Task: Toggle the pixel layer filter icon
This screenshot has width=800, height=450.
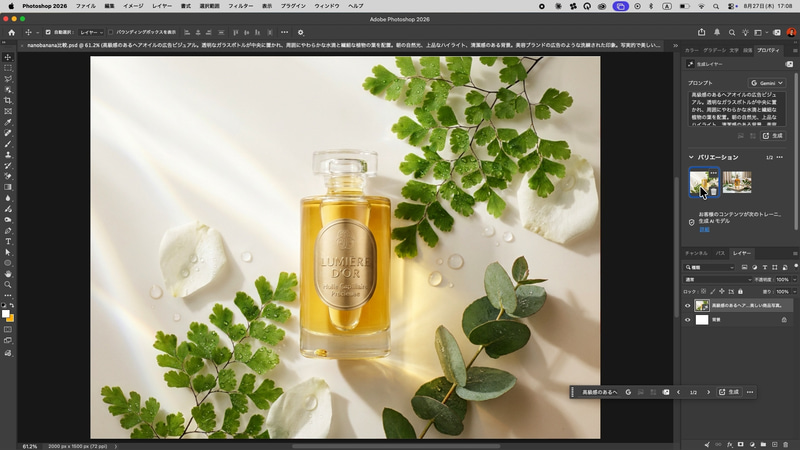Action: pos(744,267)
